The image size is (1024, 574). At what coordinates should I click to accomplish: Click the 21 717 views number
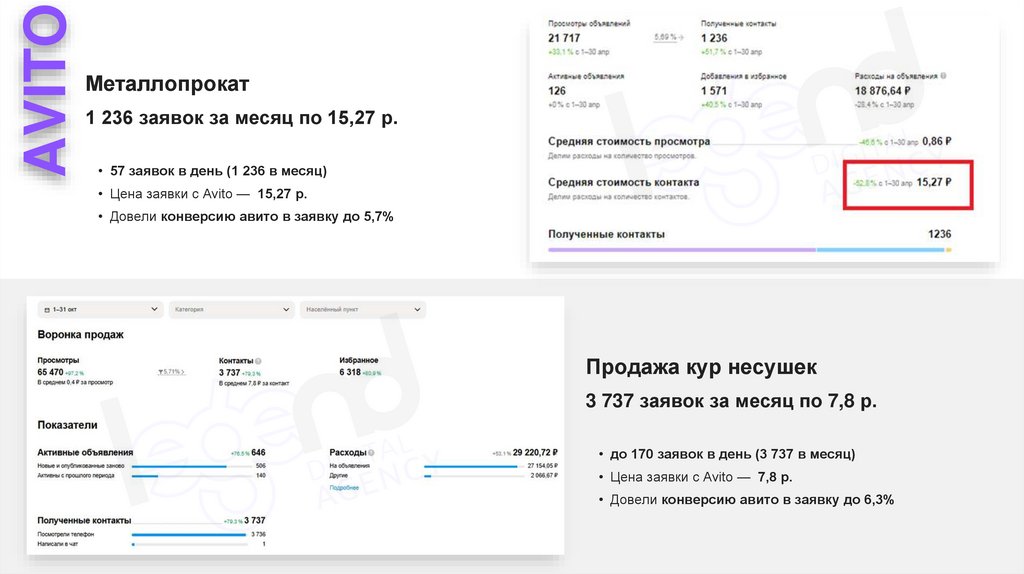(564, 38)
